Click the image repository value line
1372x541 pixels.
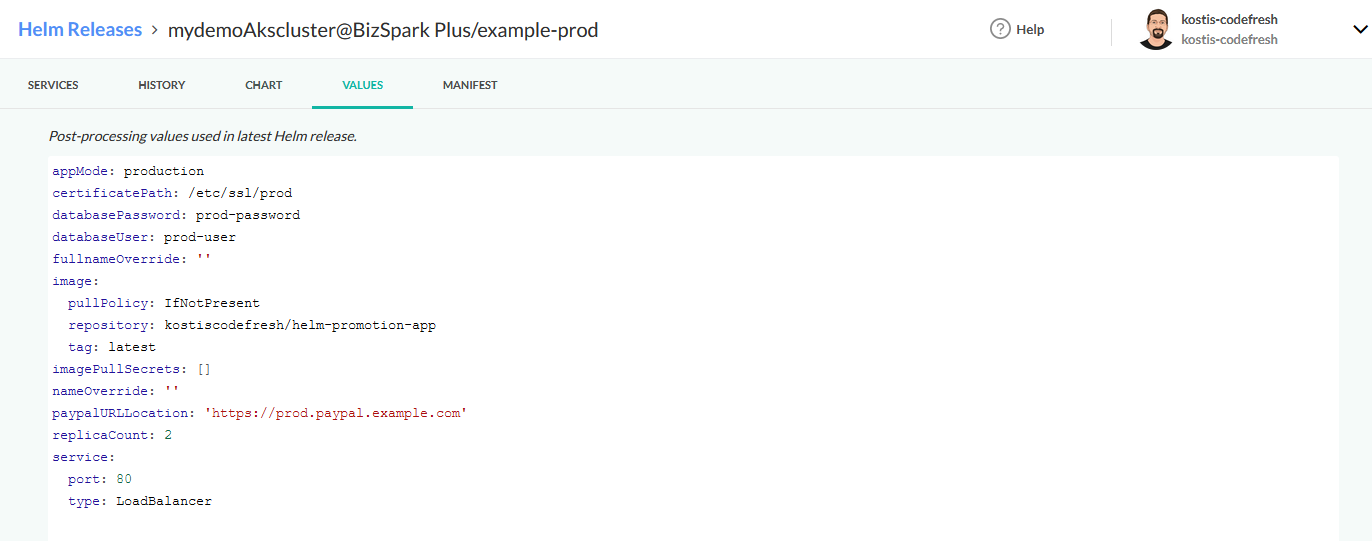[x=300, y=325]
